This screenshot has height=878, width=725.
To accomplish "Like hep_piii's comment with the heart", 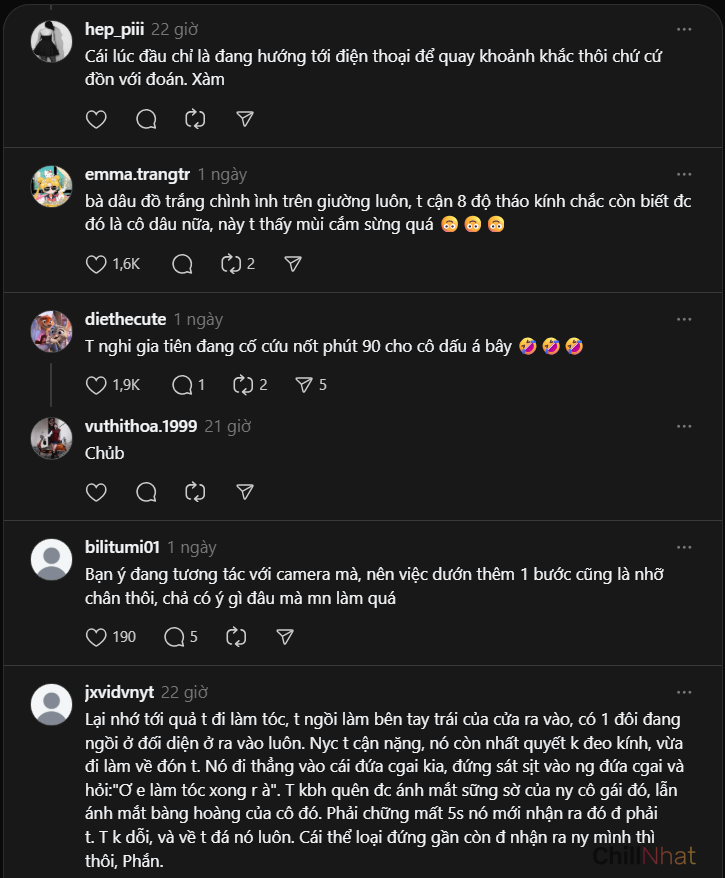I will coord(96,119).
